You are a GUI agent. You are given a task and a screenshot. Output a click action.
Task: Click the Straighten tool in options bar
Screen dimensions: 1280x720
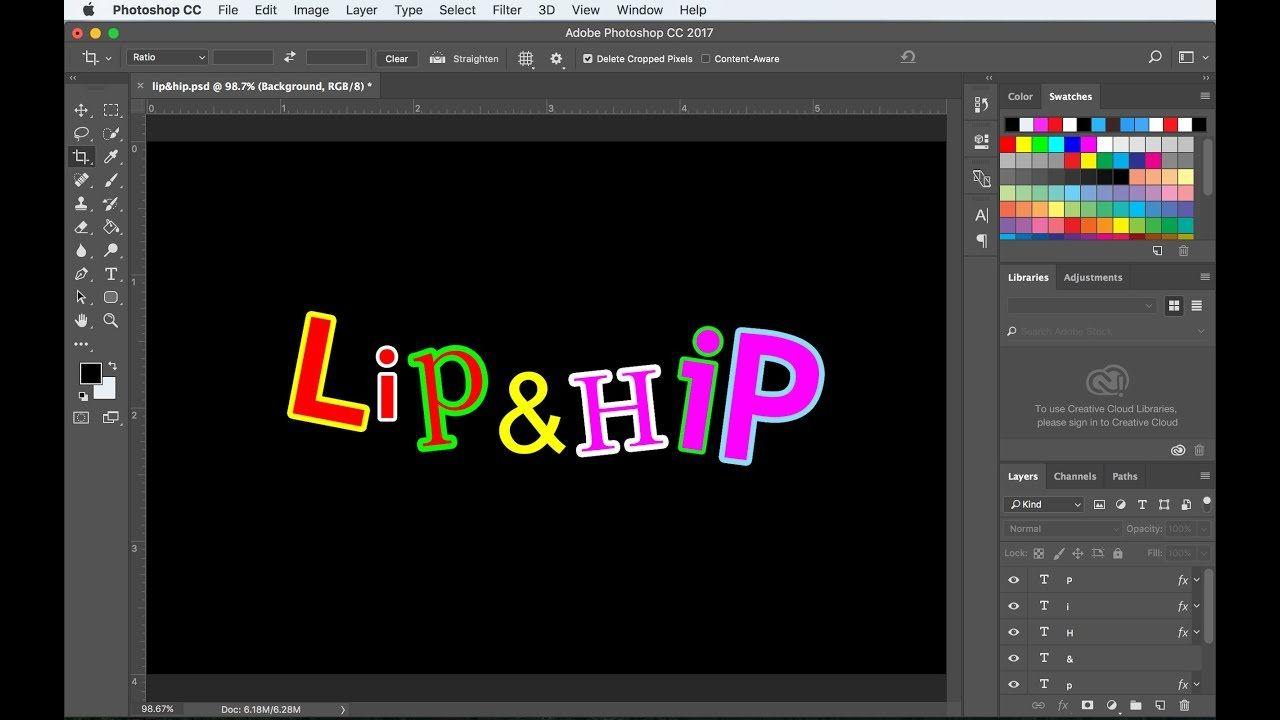(x=464, y=59)
